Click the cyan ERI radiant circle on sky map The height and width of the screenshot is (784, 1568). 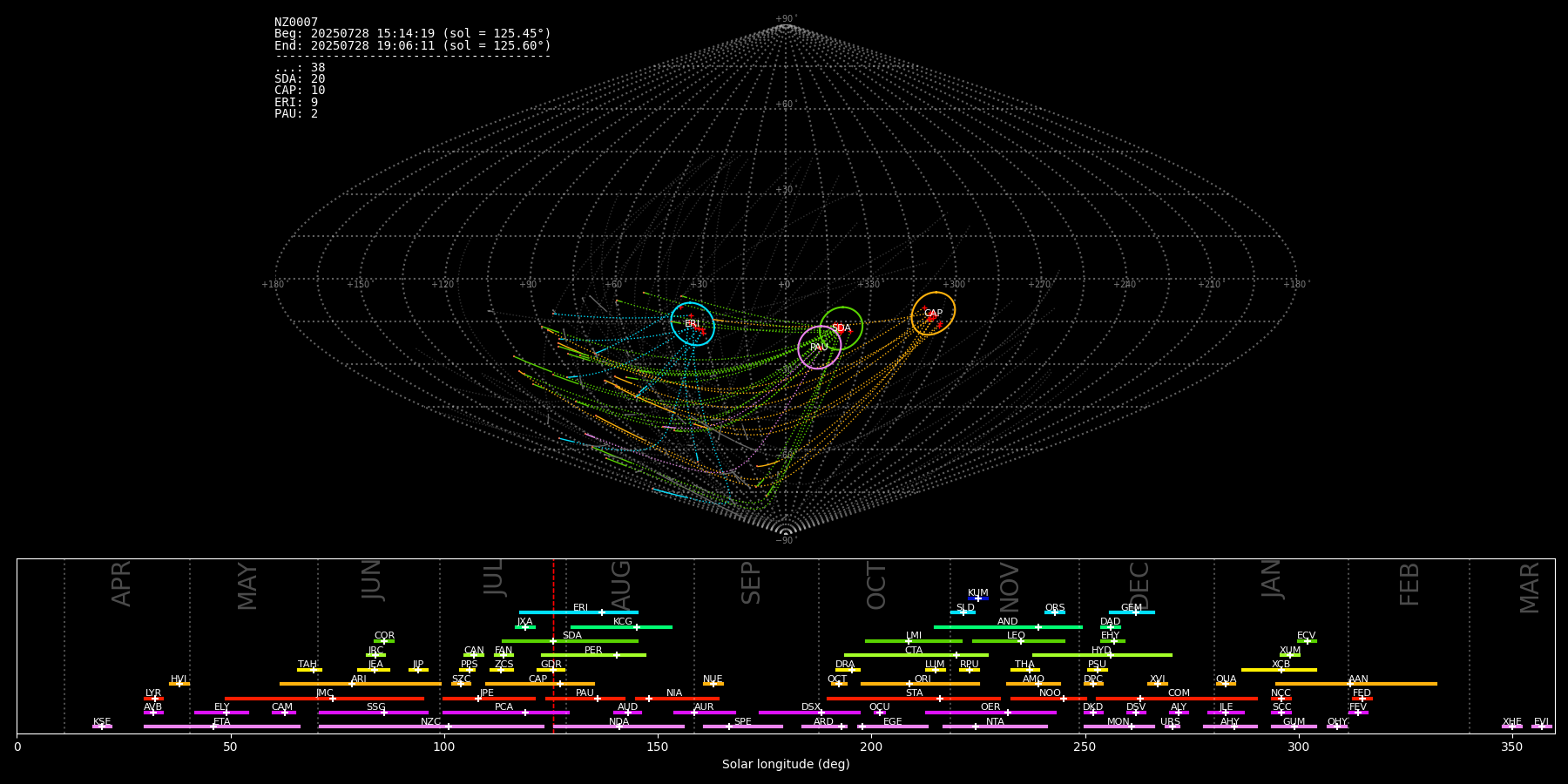693,324
